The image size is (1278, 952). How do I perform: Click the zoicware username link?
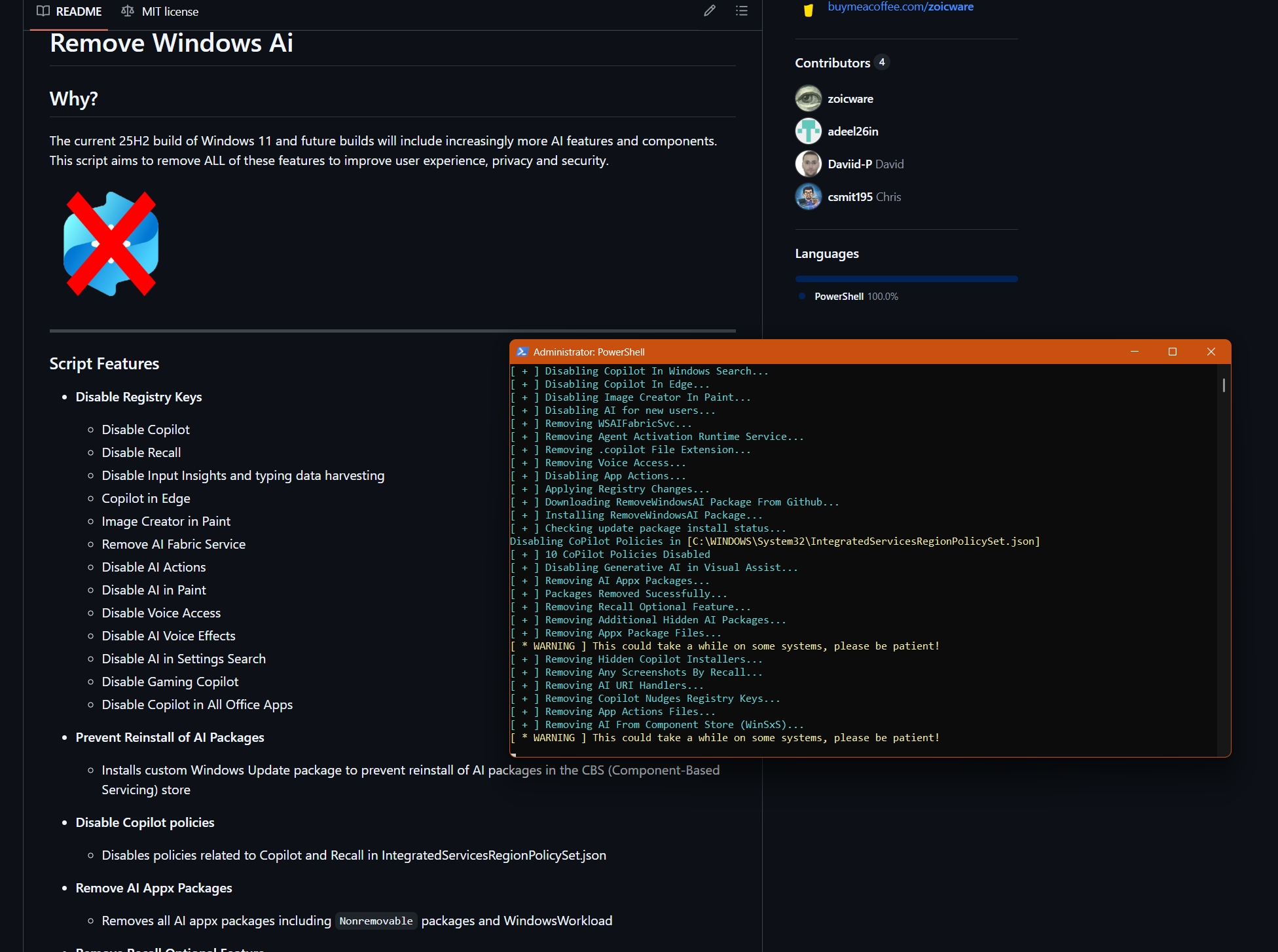point(850,99)
